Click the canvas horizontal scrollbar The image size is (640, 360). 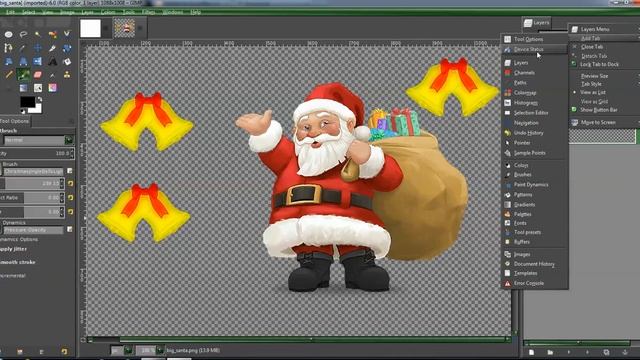pyautogui.click(x=298, y=339)
